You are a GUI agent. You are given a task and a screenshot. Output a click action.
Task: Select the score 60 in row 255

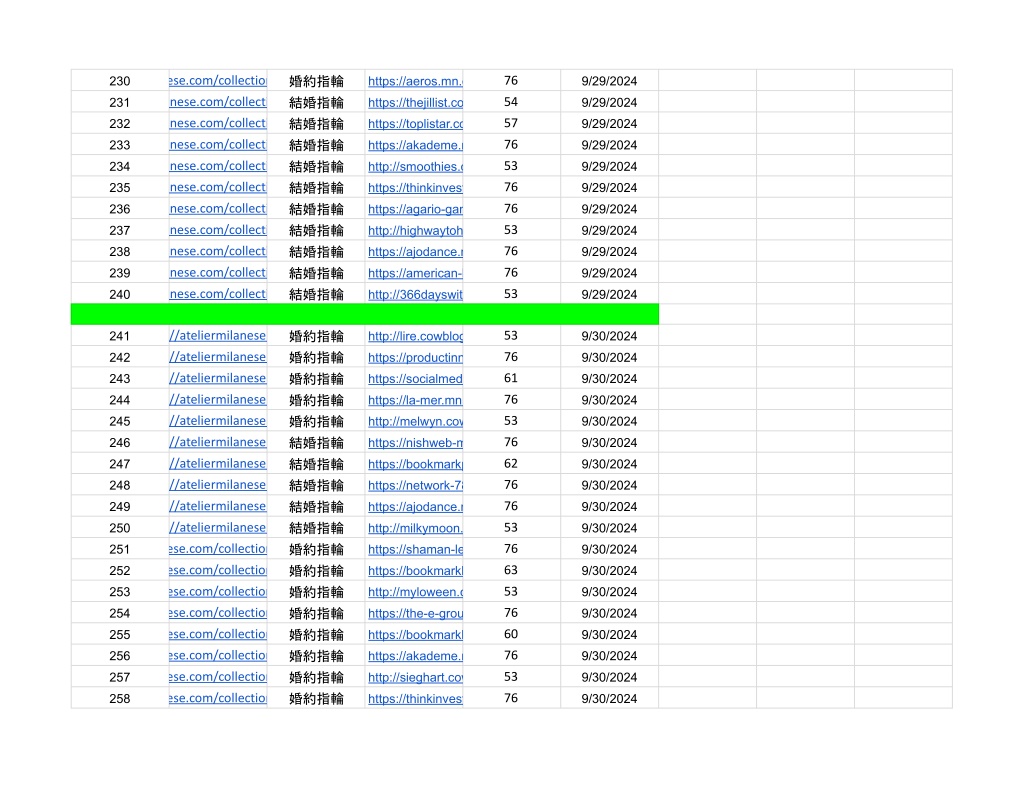[x=511, y=635]
